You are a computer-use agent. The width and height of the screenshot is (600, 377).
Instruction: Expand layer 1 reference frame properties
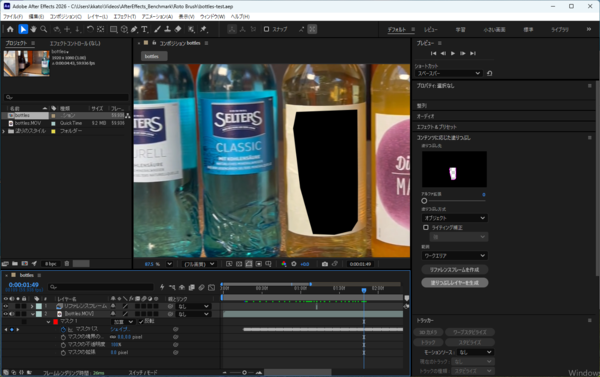32,306
